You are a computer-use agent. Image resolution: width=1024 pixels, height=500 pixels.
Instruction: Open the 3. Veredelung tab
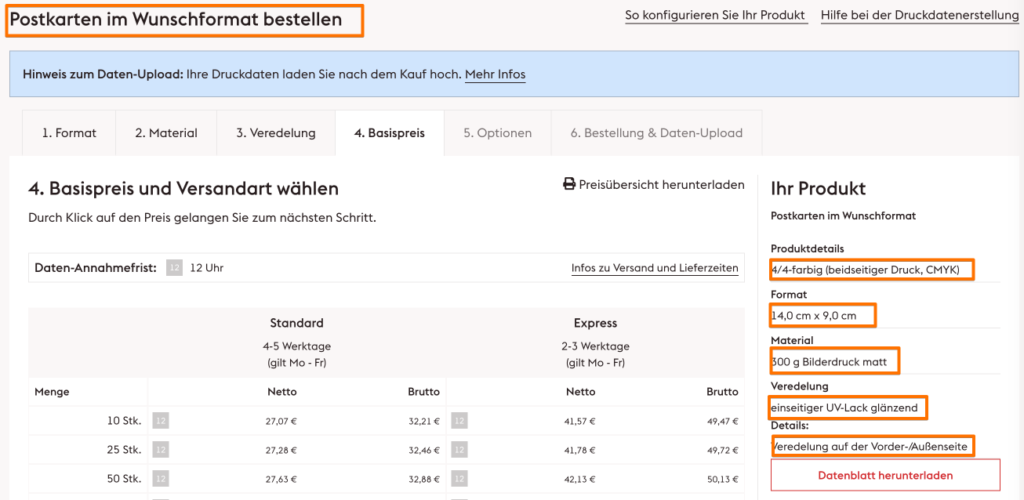(x=276, y=133)
